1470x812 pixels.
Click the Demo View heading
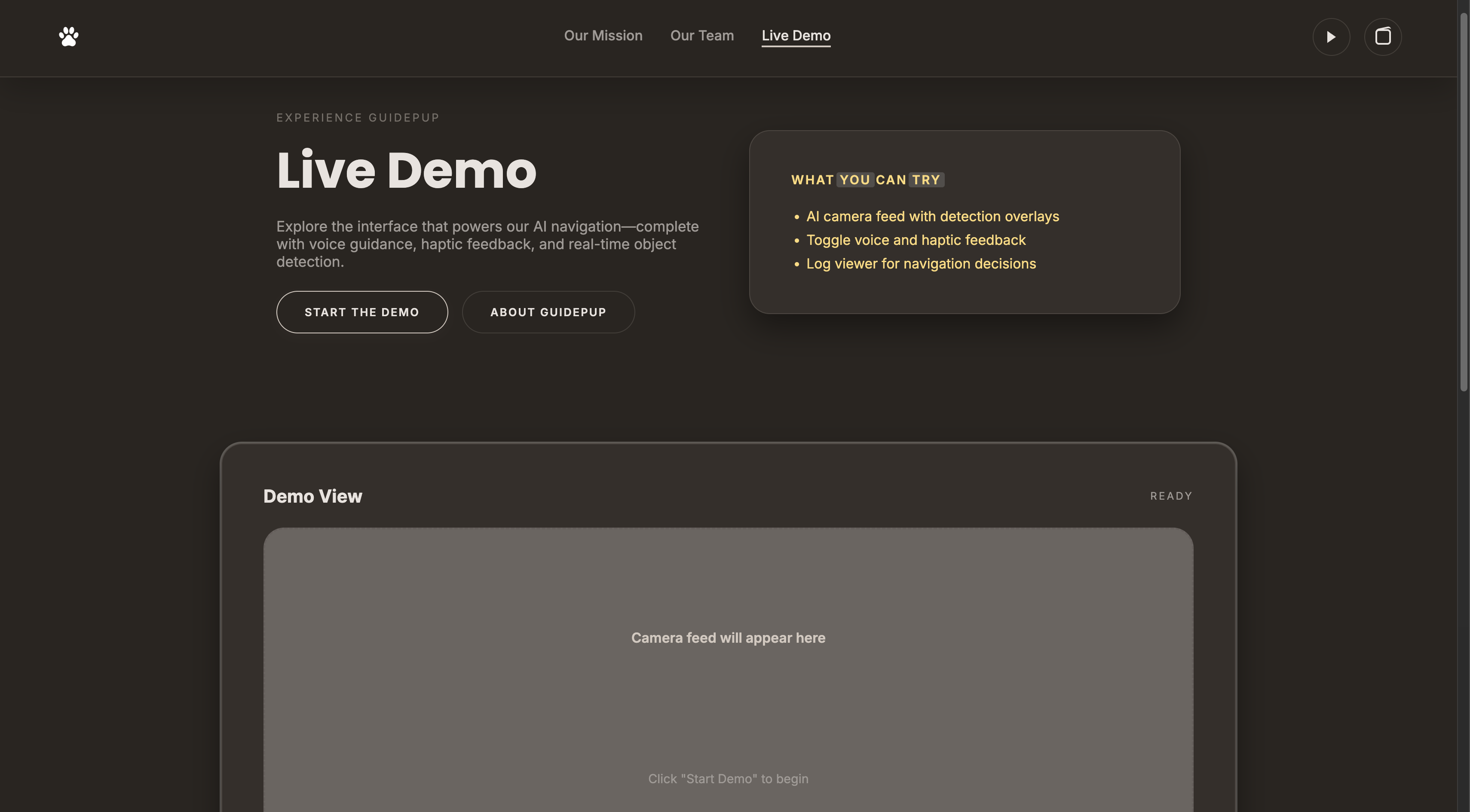click(312, 496)
